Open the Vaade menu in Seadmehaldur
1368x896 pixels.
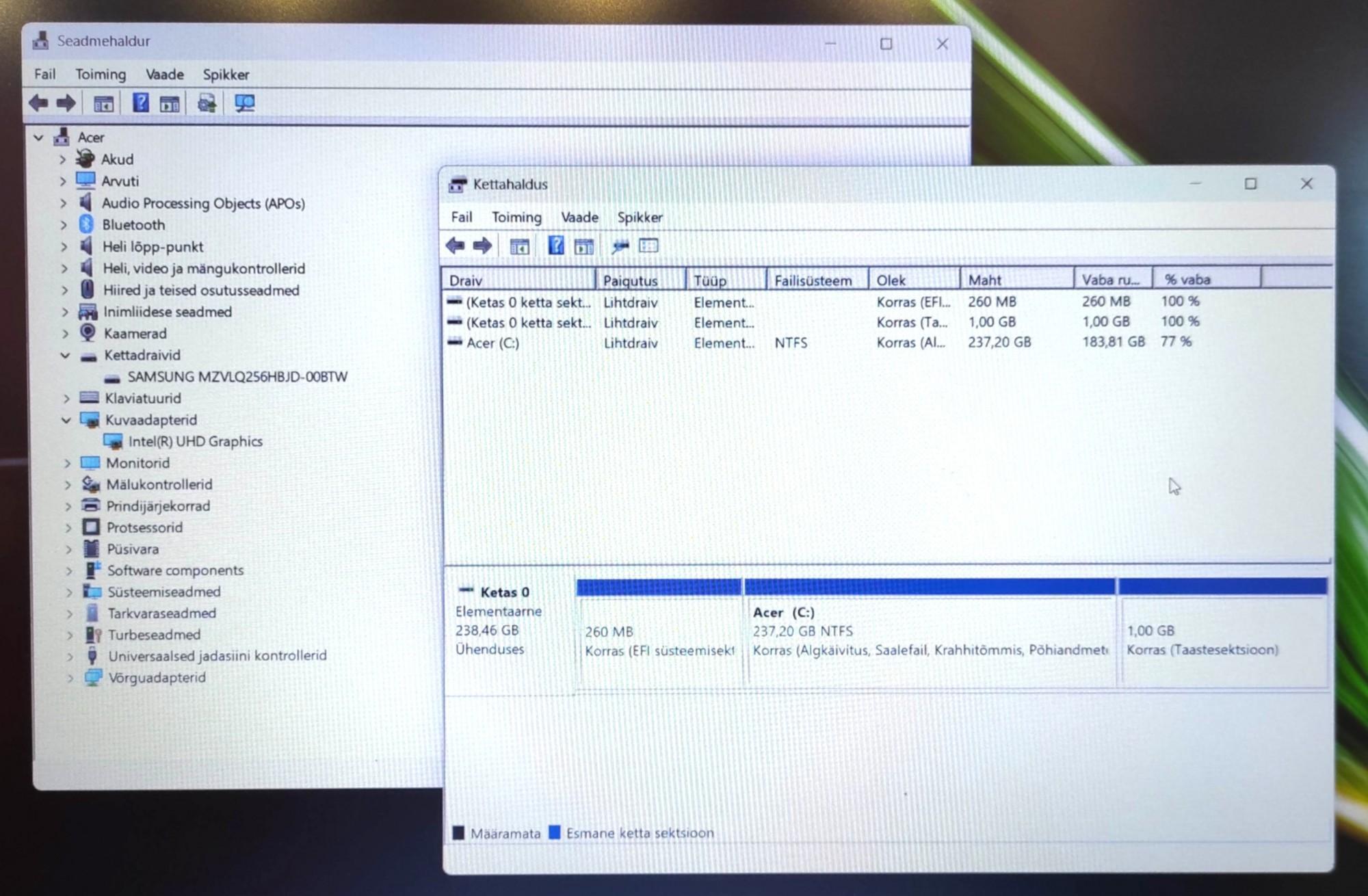click(x=164, y=75)
